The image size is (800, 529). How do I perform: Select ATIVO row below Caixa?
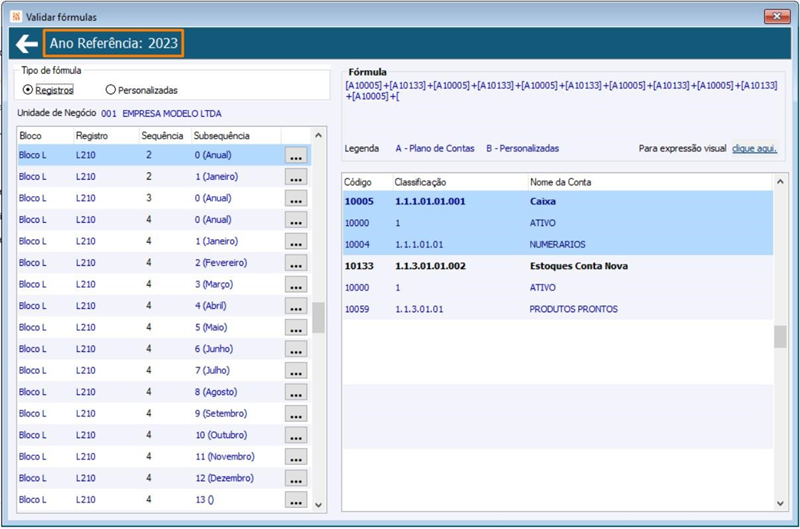click(x=558, y=223)
